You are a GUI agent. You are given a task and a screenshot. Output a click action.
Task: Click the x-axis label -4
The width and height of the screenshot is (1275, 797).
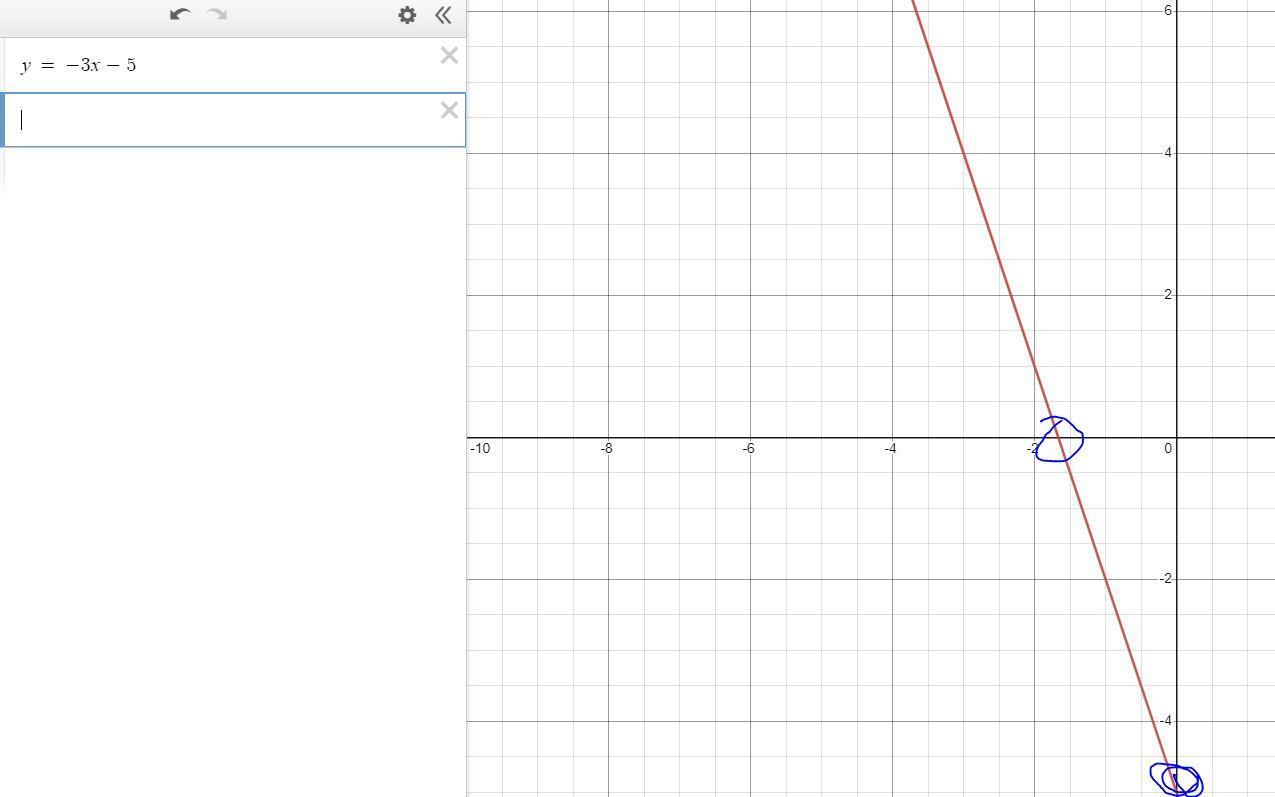tap(891, 448)
